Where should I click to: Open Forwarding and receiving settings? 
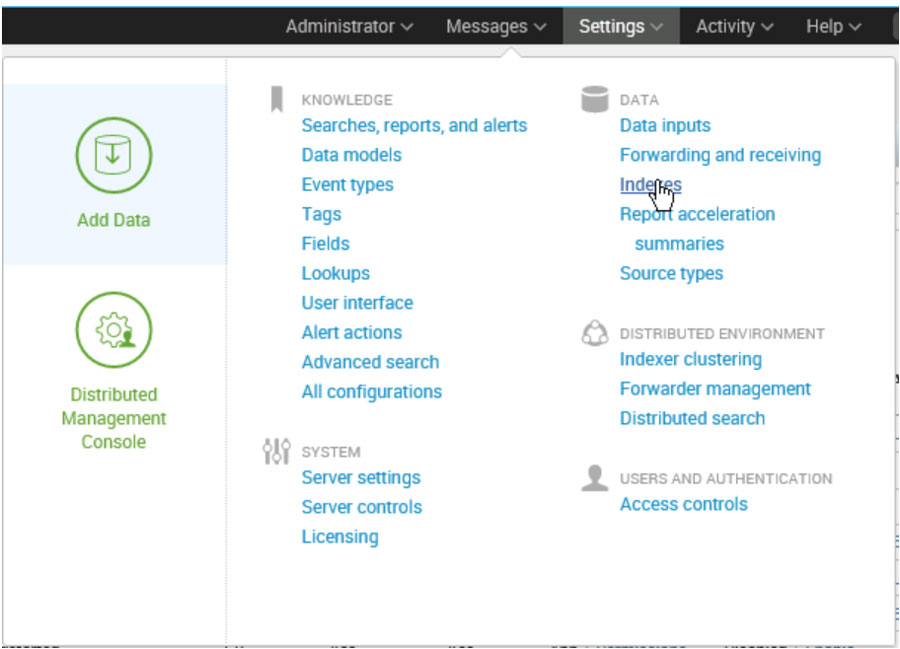click(x=720, y=155)
